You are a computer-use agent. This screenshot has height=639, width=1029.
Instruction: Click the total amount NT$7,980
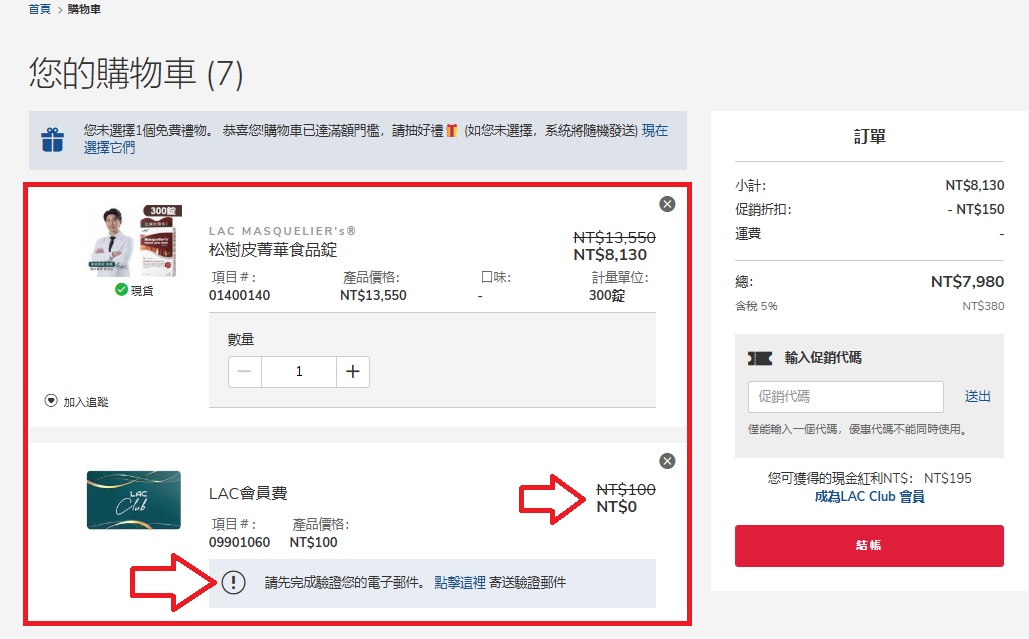tap(967, 282)
